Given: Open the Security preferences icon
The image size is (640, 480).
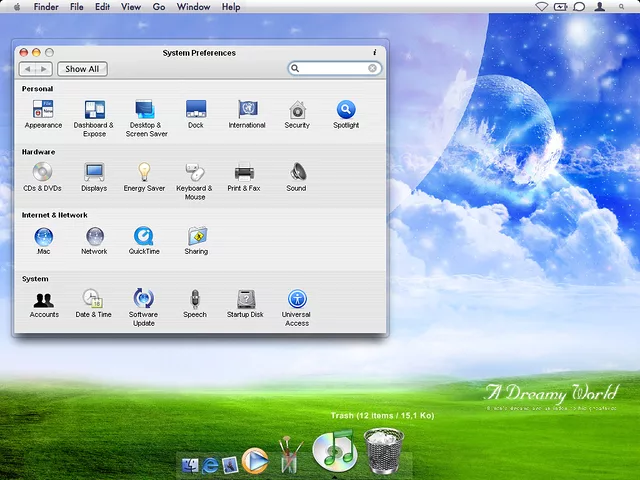Looking at the screenshot, I should pyautogui.click(x=297, y=110).
